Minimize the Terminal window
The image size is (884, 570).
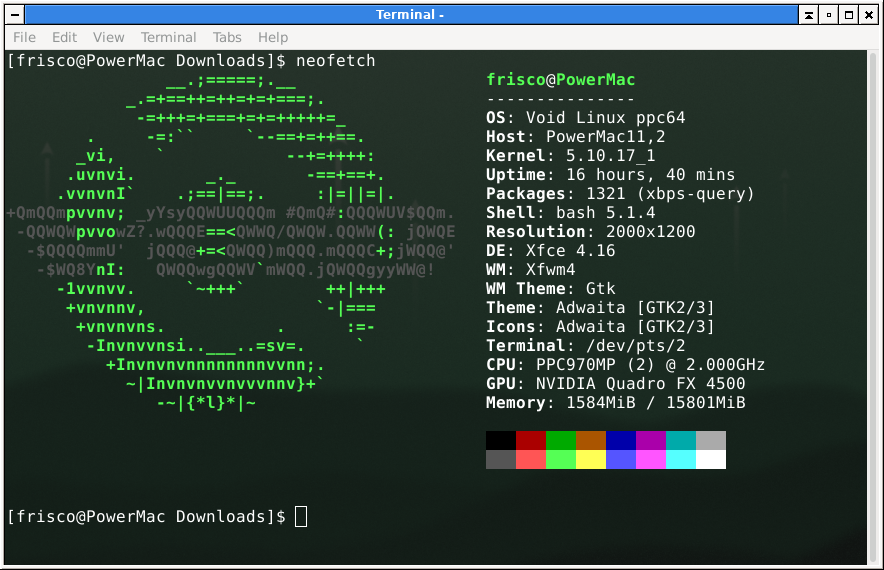click(829, 15)
